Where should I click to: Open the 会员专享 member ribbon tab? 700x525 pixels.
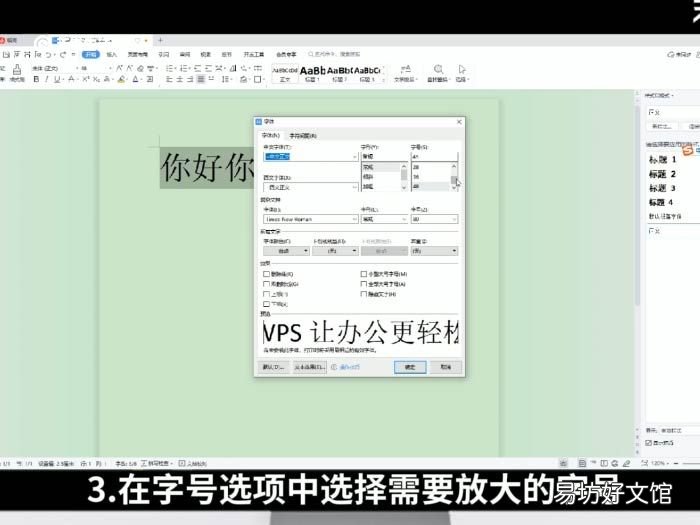[x=286, y=54]
